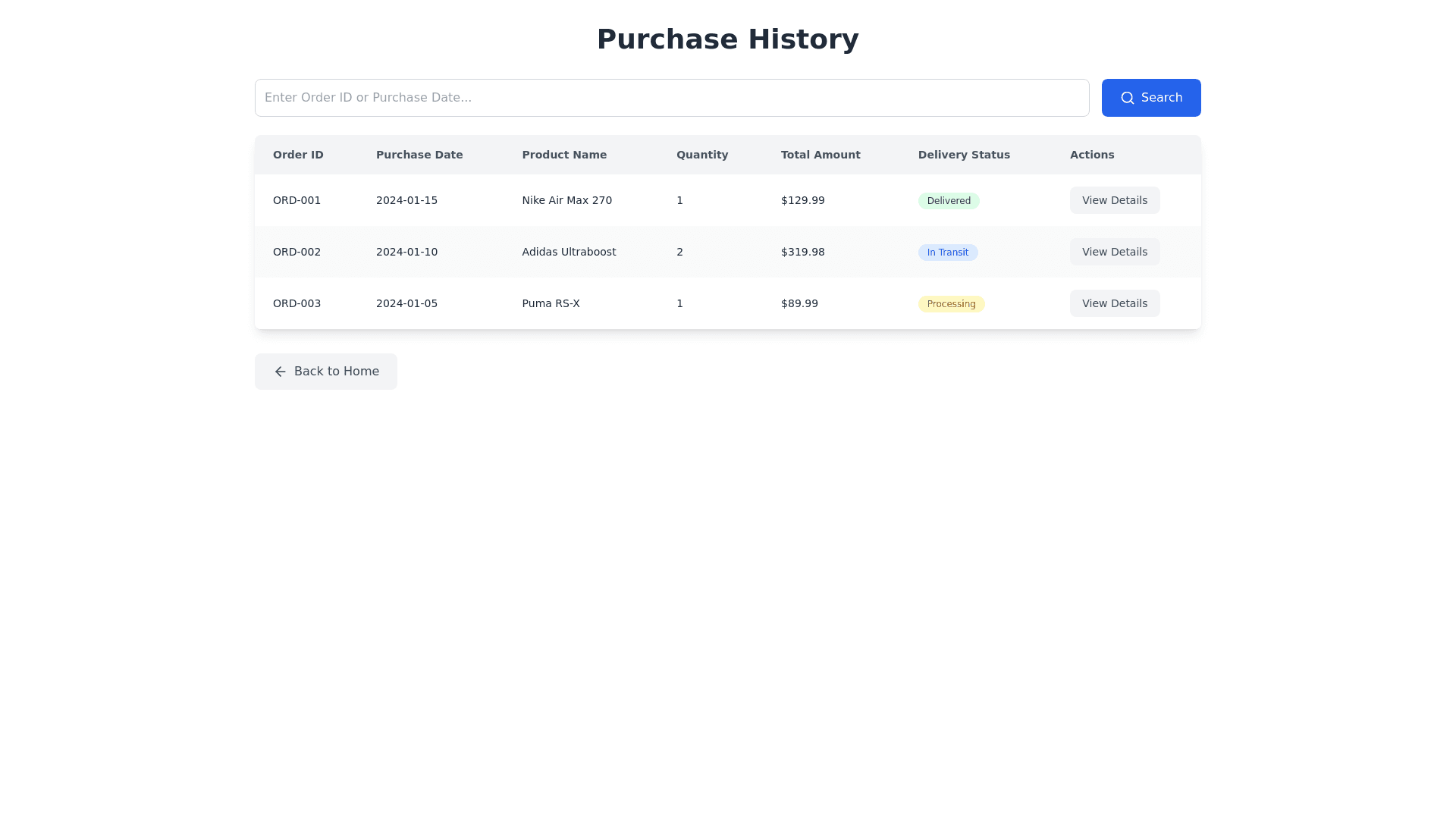Select the Nike Air Max 270 product name
Image resolution: width=1456 pixels, height=819 pixels.
(566, 200)
